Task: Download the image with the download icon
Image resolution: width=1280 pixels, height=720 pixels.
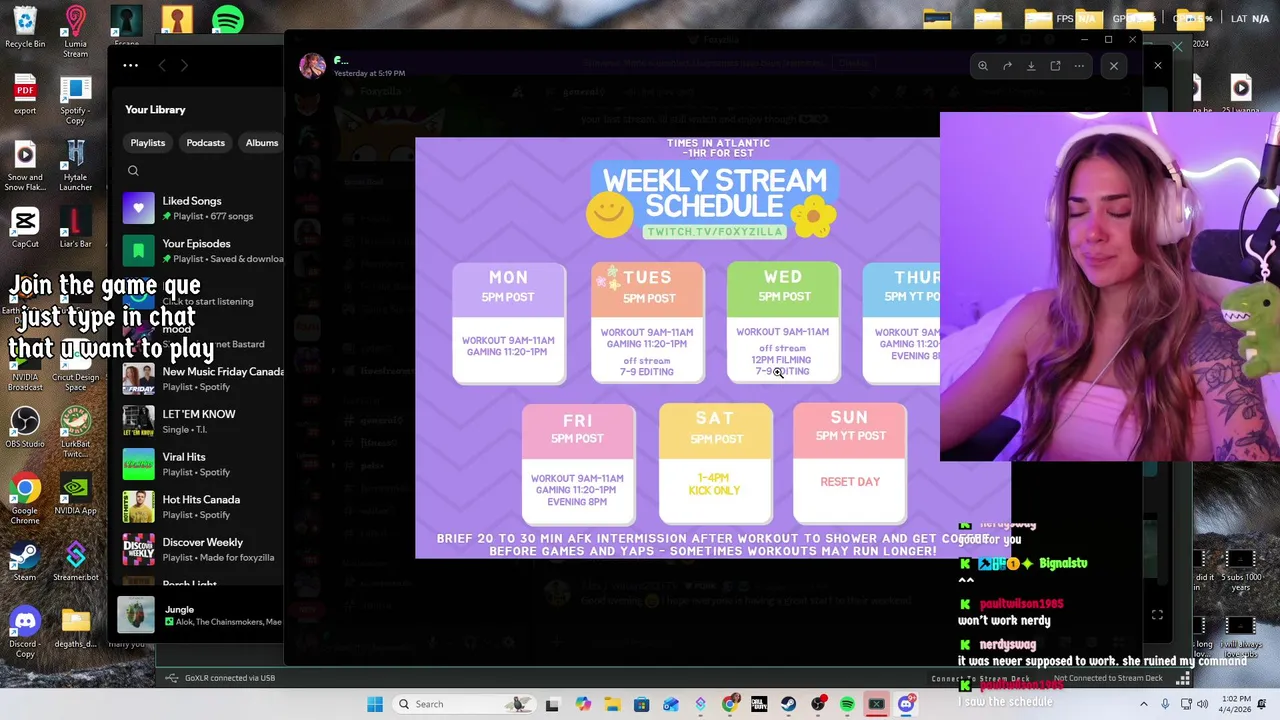Action: 1031,66
